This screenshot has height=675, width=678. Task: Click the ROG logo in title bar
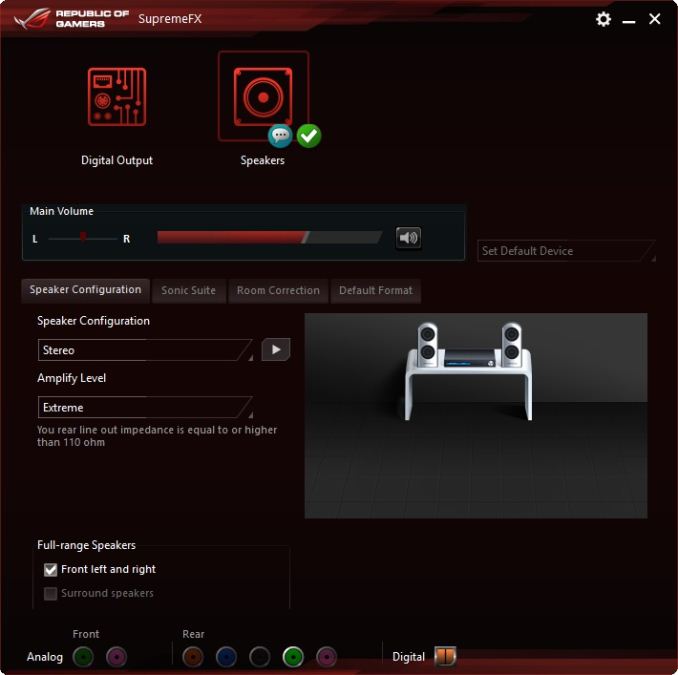click(31, 18)
